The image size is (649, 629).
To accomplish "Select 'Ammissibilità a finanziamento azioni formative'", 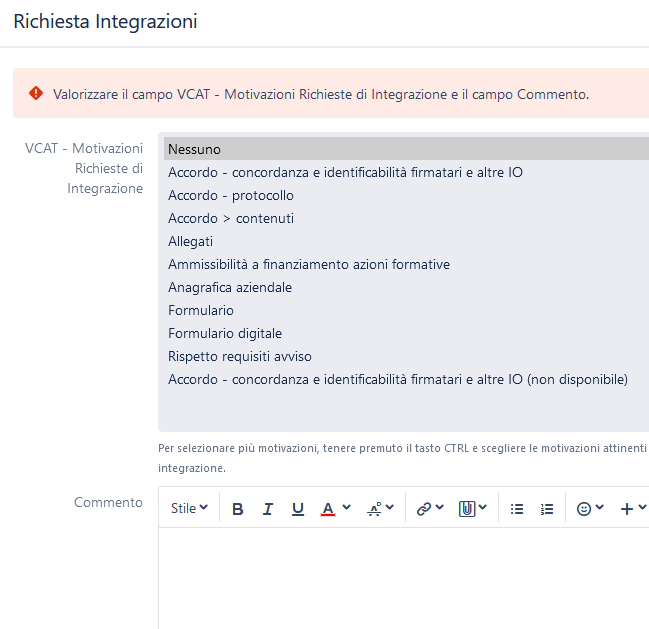I will pos(406,264).
